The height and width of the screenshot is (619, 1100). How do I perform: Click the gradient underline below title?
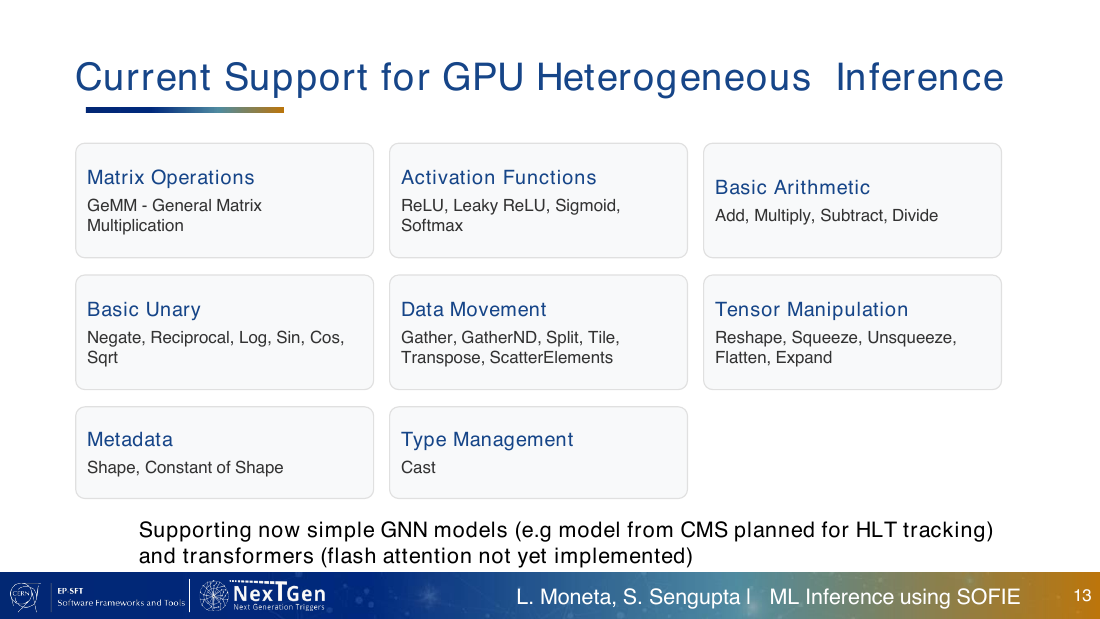click(x=185, y=109)
